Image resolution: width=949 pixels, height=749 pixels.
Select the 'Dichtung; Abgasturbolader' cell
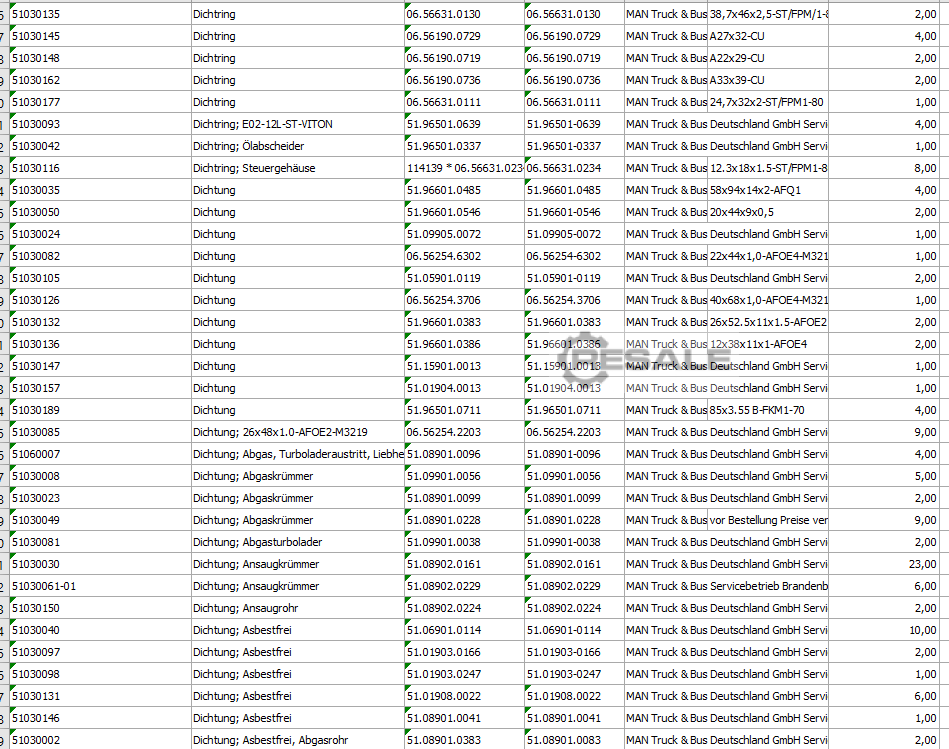[297, 542]
